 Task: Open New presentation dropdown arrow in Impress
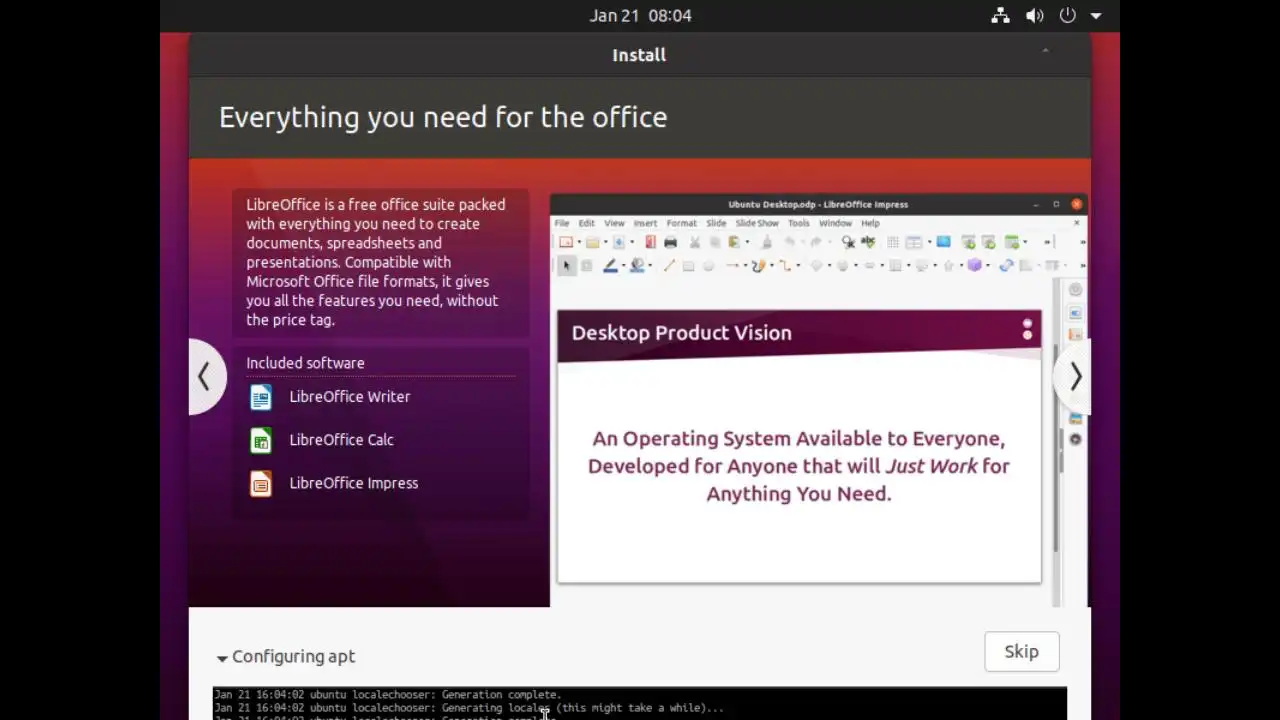[x=579, y=243]
